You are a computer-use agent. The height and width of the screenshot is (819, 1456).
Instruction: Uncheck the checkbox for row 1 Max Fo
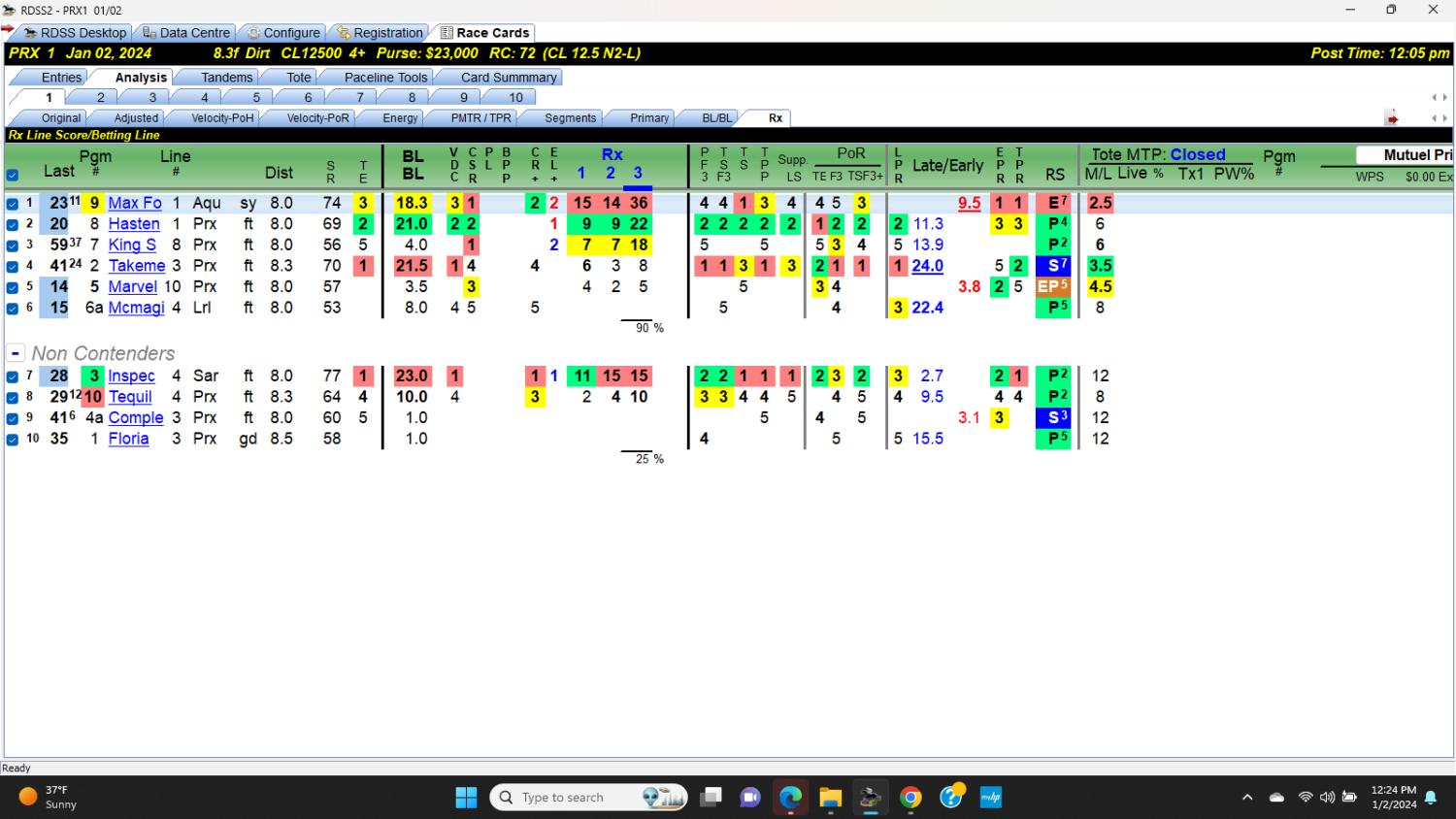13,204
